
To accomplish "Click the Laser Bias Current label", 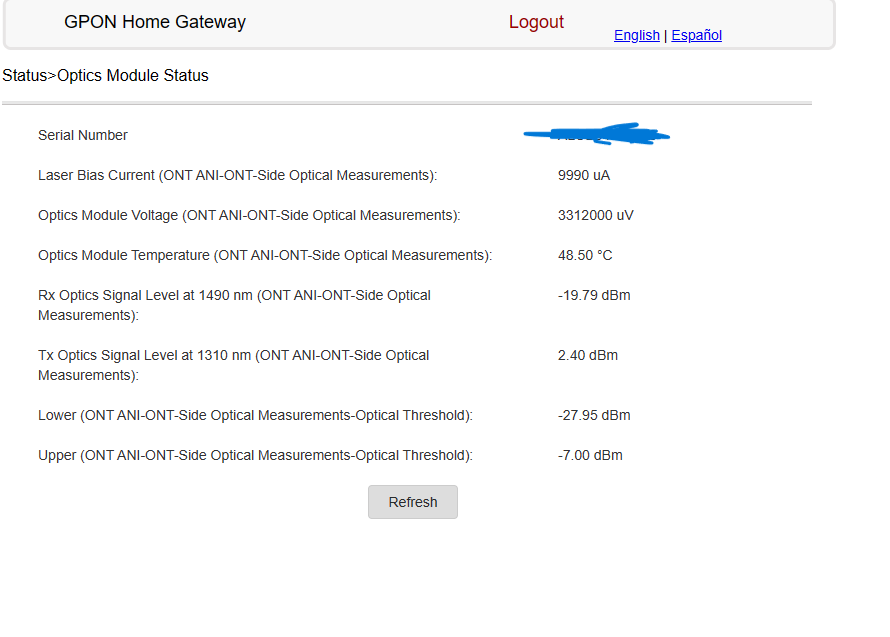I will pos(237,175).
